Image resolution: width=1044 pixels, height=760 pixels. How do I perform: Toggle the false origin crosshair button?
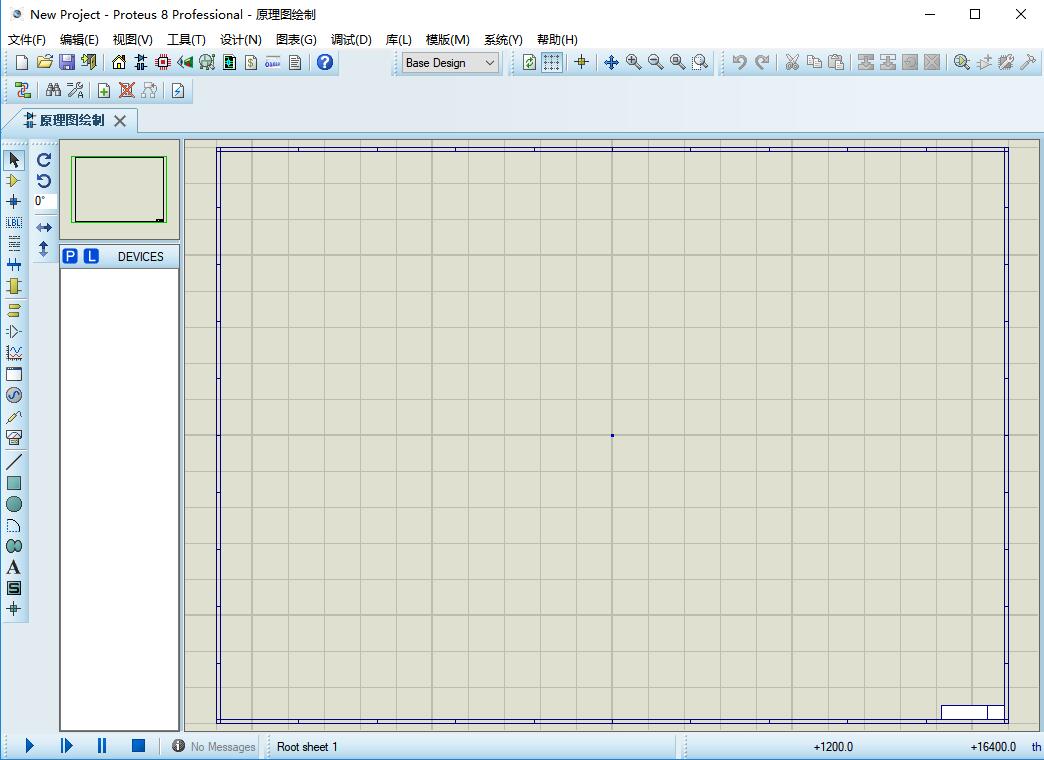581,62
